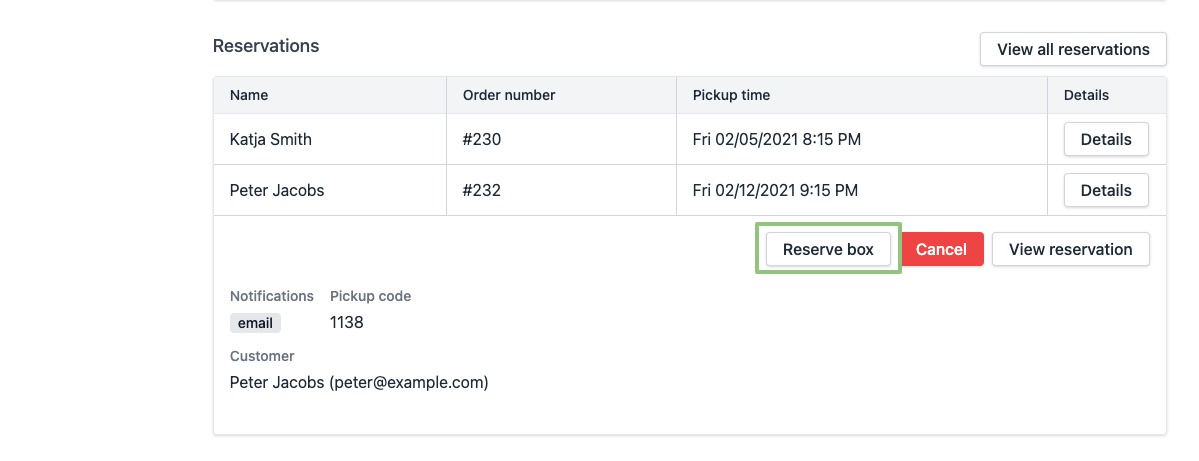The width and height of the screenshot is (1199, 461).
Task: Click the pickup code 1138
Action: click(x=347, y=323)
